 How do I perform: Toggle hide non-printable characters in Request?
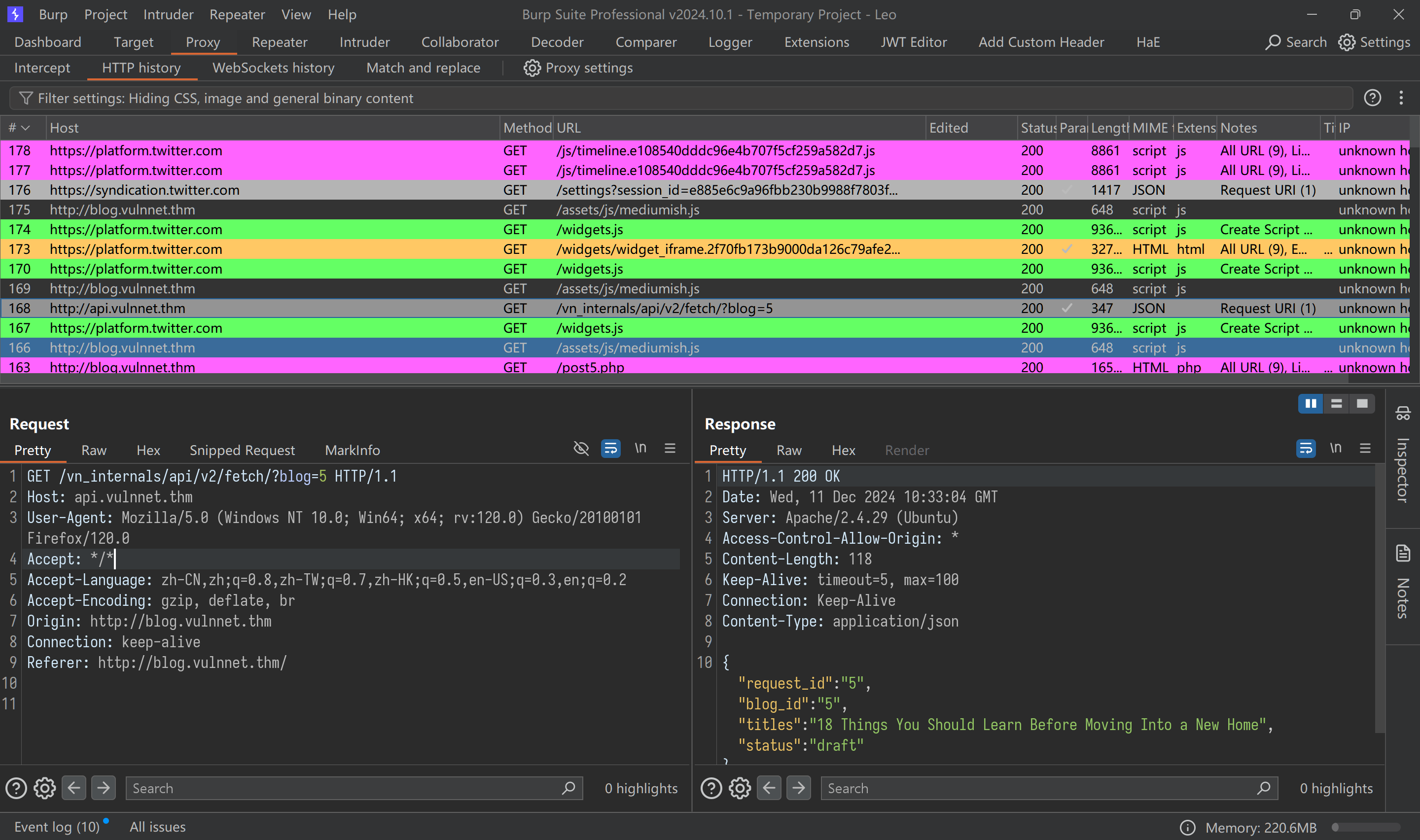(581, 449)
